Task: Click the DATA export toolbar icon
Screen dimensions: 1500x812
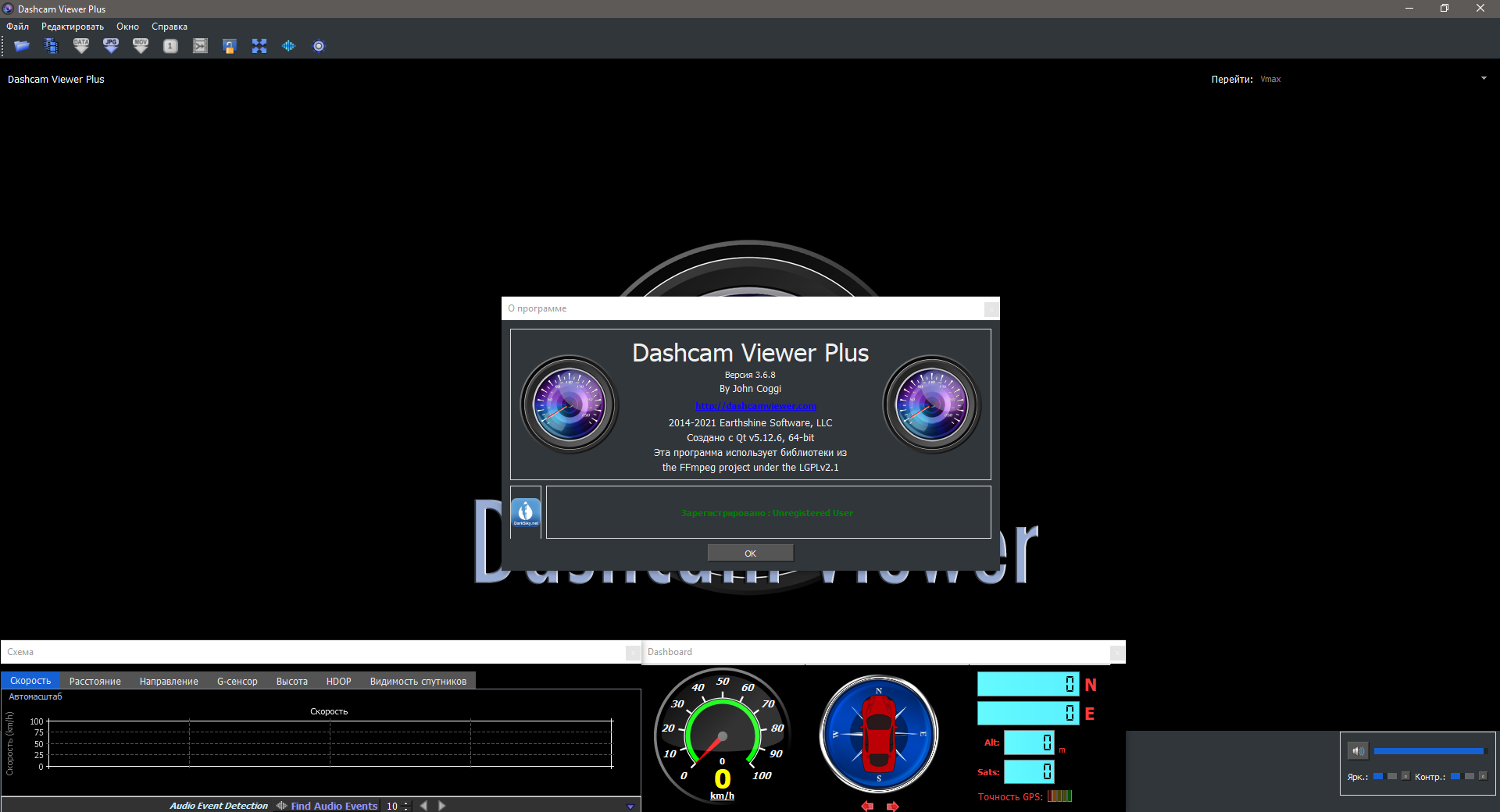Action: [x=81, y=46]
